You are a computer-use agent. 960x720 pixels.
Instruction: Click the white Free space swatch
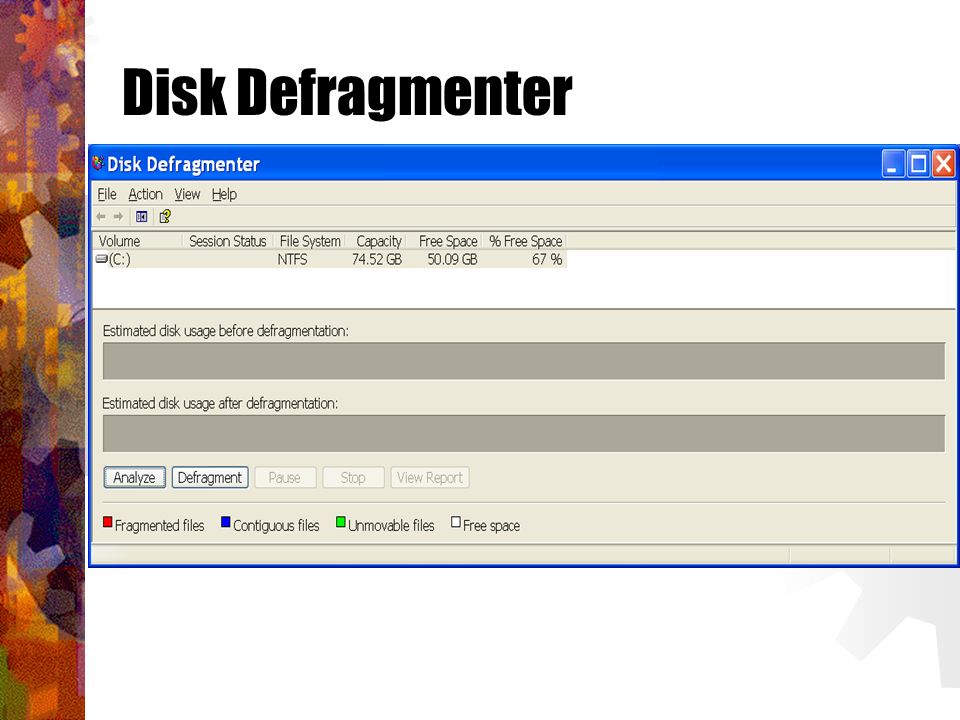click(456, 522)
